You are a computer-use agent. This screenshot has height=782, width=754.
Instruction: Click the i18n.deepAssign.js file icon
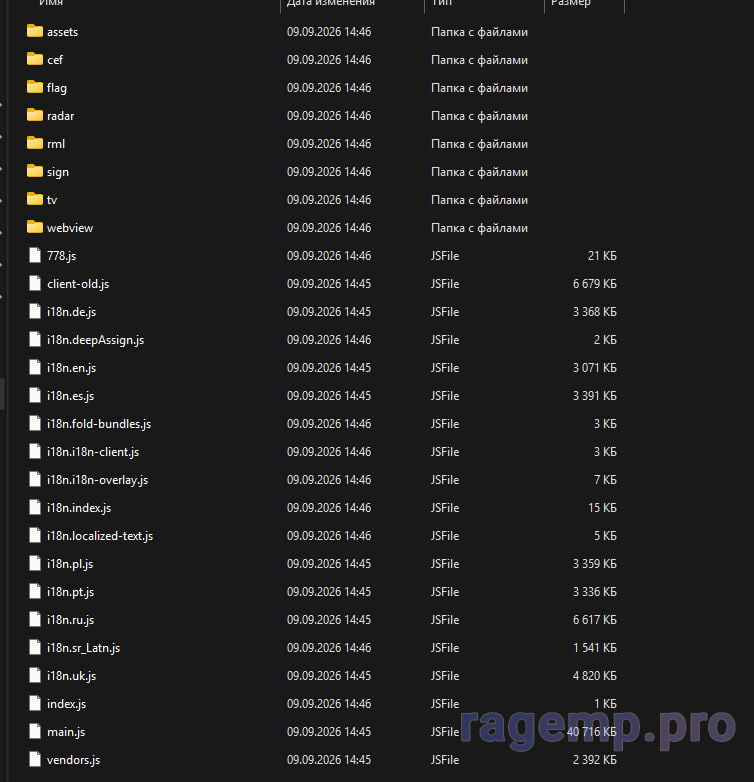point(35,339)
